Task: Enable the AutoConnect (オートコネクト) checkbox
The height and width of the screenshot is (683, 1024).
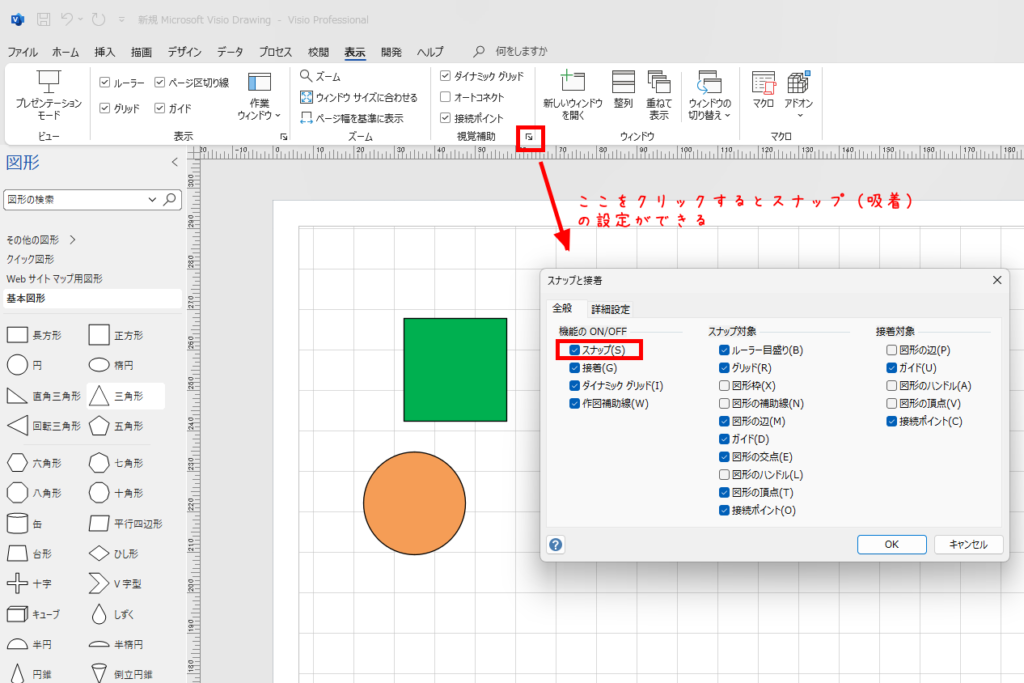Action: tap(446, 97)
